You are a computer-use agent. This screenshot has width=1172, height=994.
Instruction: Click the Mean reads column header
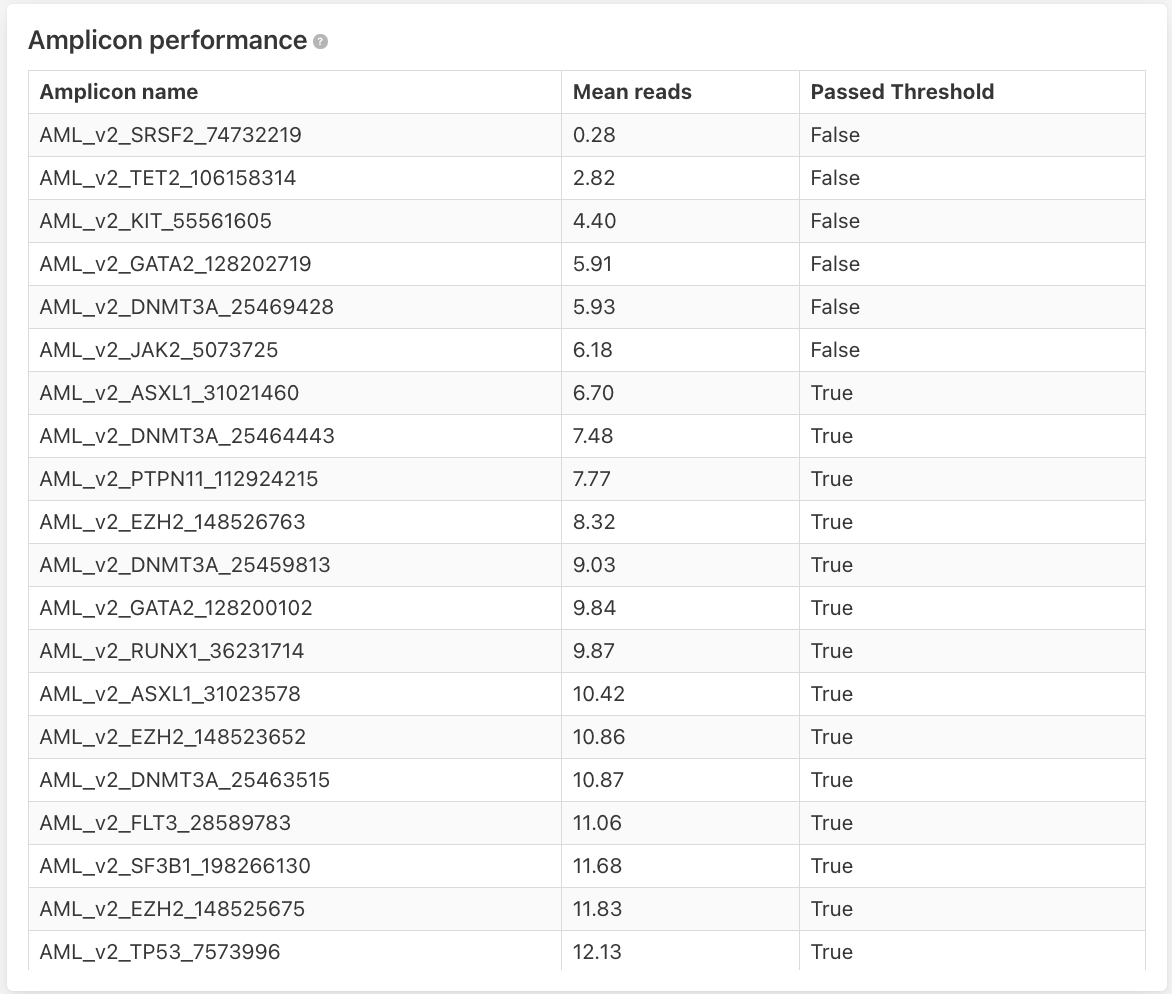(x=632, y=92)
